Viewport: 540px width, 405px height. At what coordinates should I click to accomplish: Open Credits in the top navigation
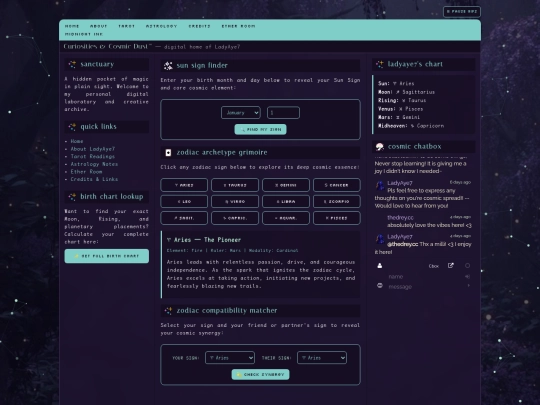pos(199,26)
